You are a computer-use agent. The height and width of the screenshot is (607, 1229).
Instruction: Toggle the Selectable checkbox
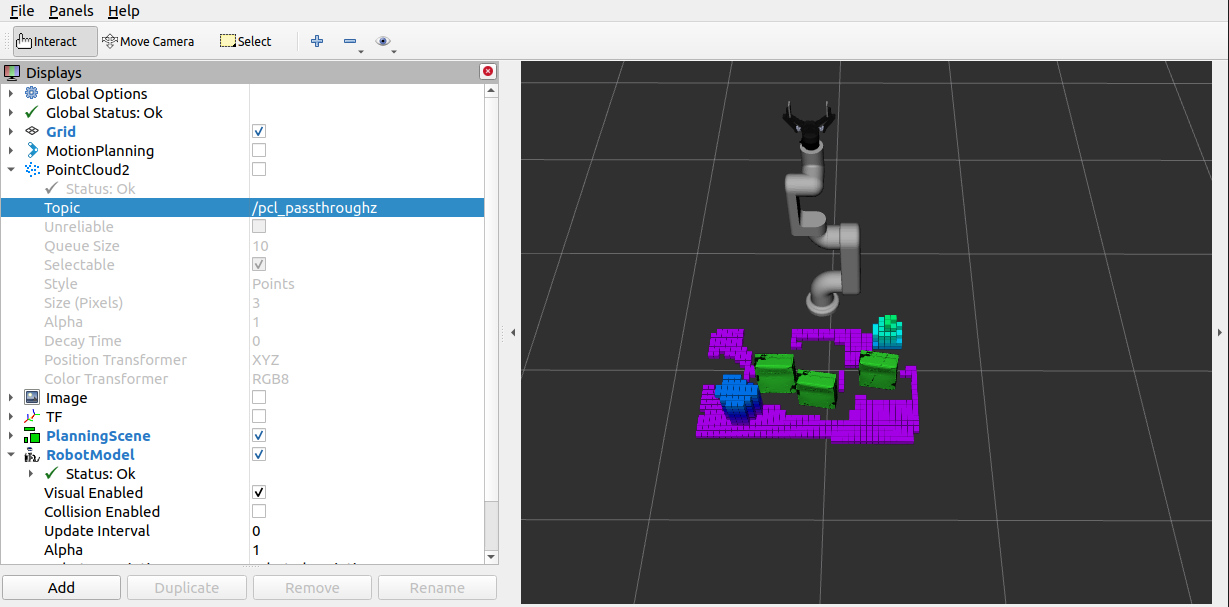click(x=259, y=264)
